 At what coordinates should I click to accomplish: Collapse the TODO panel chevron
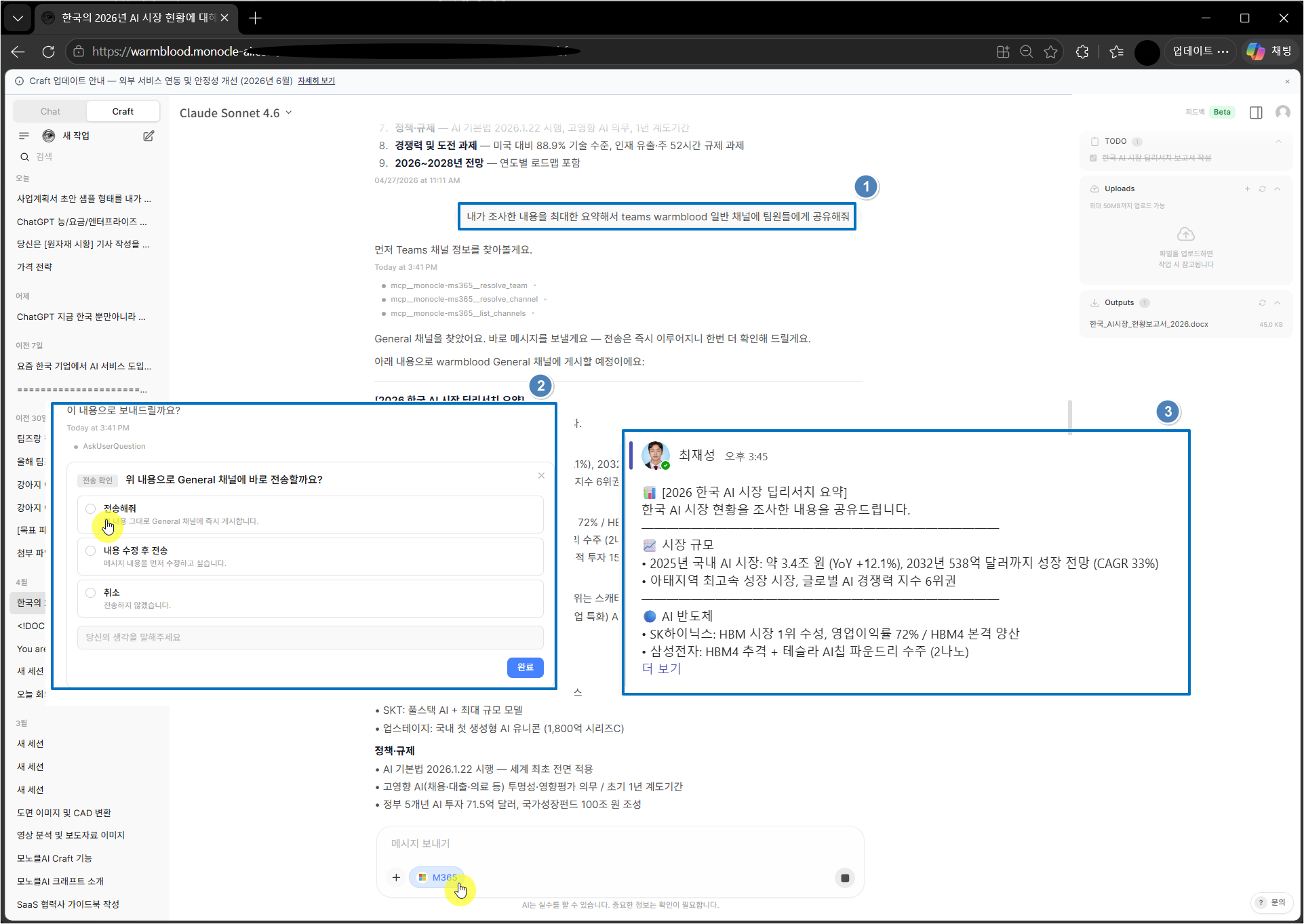point(1278,142)
